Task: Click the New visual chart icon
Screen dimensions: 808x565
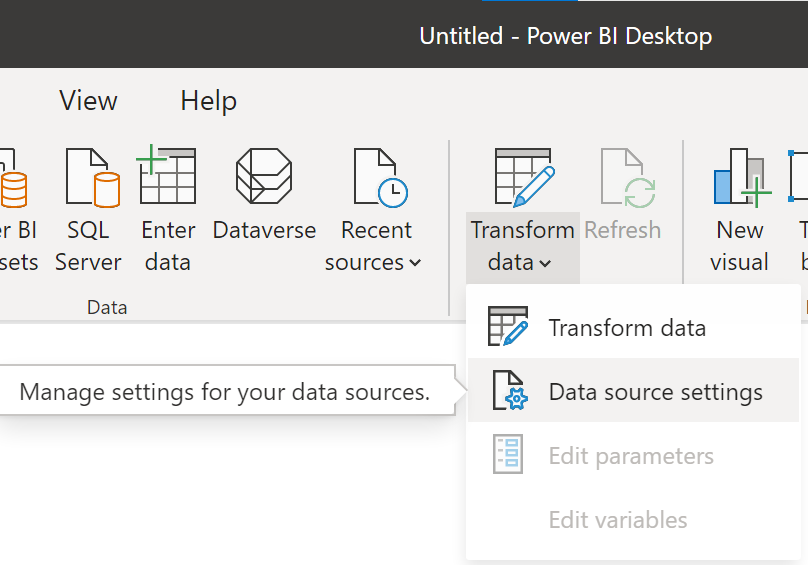Action: [x=742, y=178]
